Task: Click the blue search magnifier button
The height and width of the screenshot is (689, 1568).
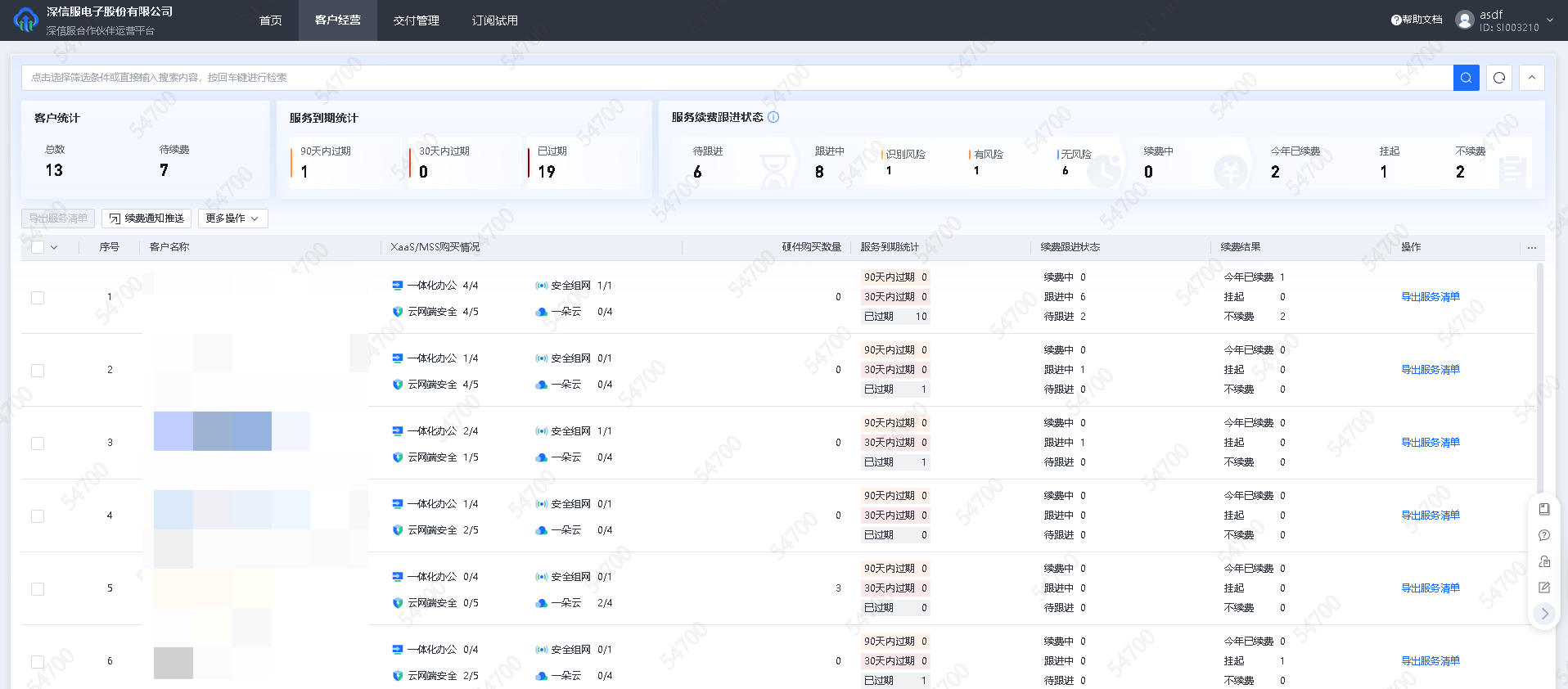Action: pos(1466,78)
